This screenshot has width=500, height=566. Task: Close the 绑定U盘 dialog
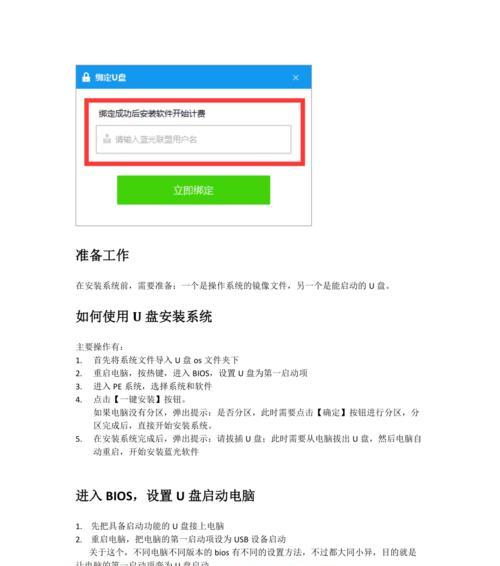(x=296, y=78)
